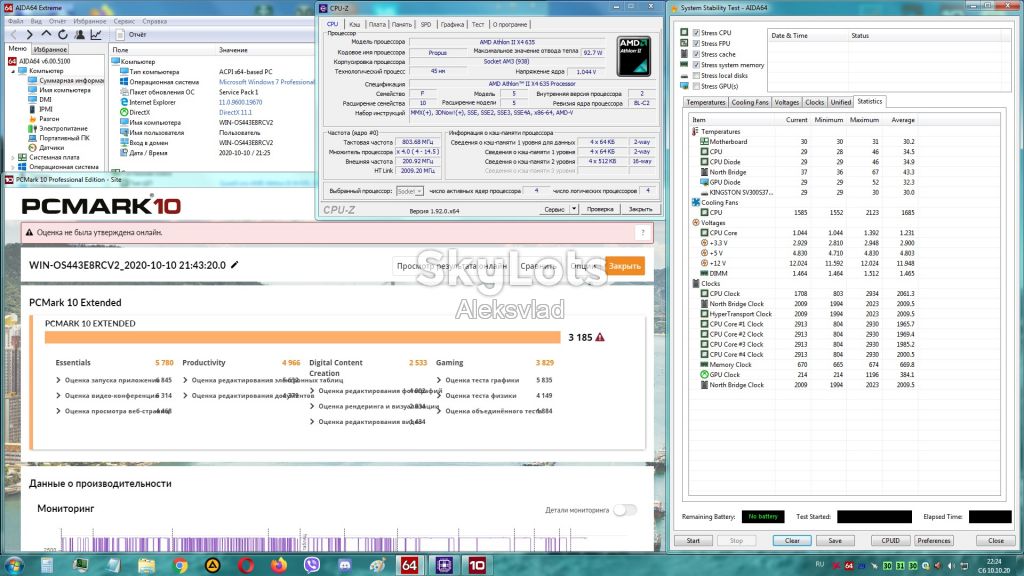The image size is (1024, 576).
Task: Open Preferences in Stability Test
Action: pos(934,541)
